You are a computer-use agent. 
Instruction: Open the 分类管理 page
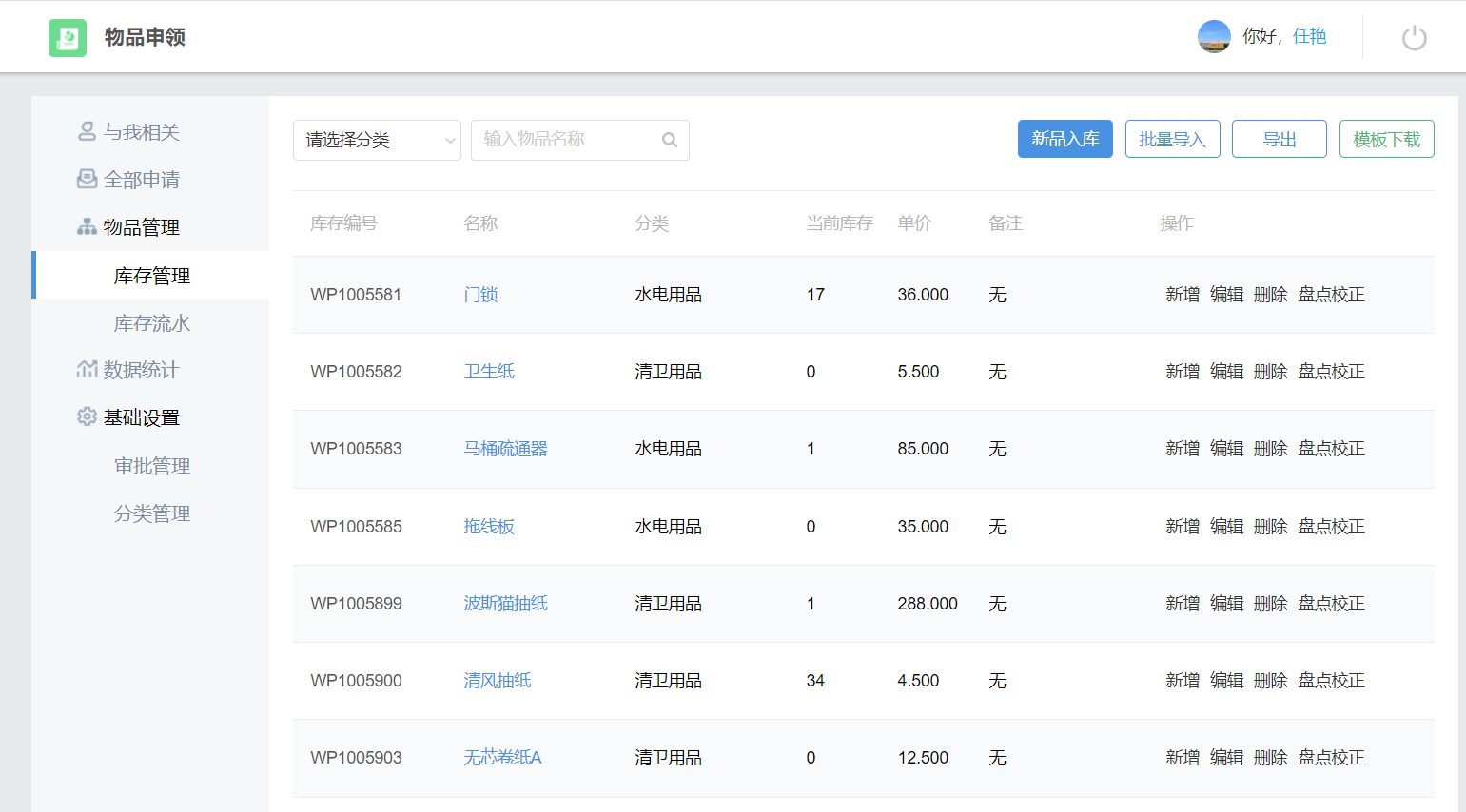coord(152,513)
